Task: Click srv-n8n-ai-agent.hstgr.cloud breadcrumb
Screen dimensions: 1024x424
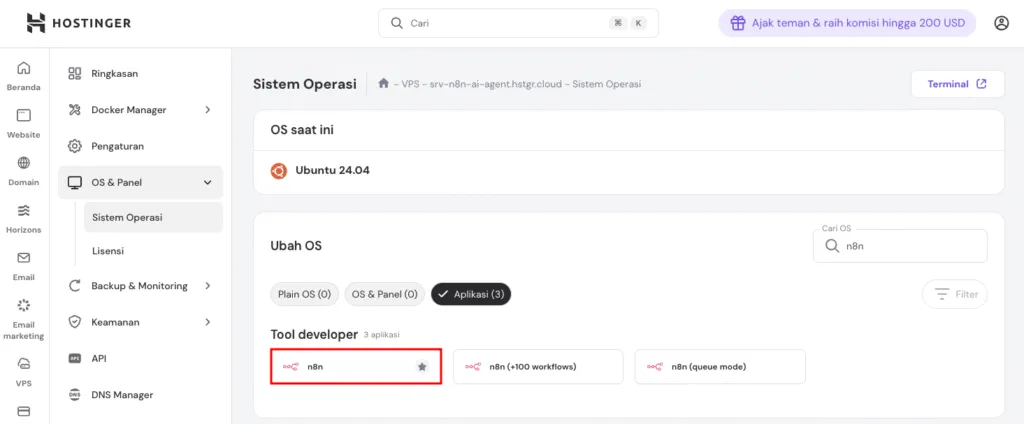Action: tap(496, 84)
